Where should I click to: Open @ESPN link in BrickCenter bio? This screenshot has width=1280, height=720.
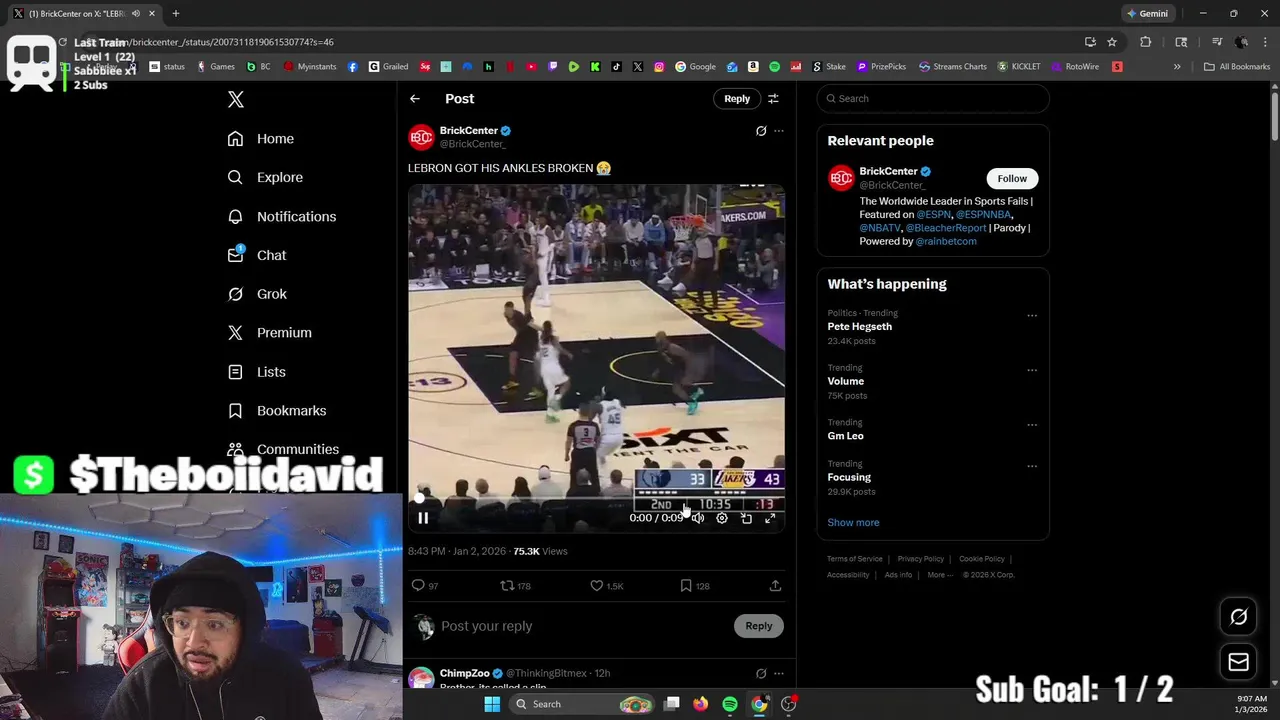[935, 214]
